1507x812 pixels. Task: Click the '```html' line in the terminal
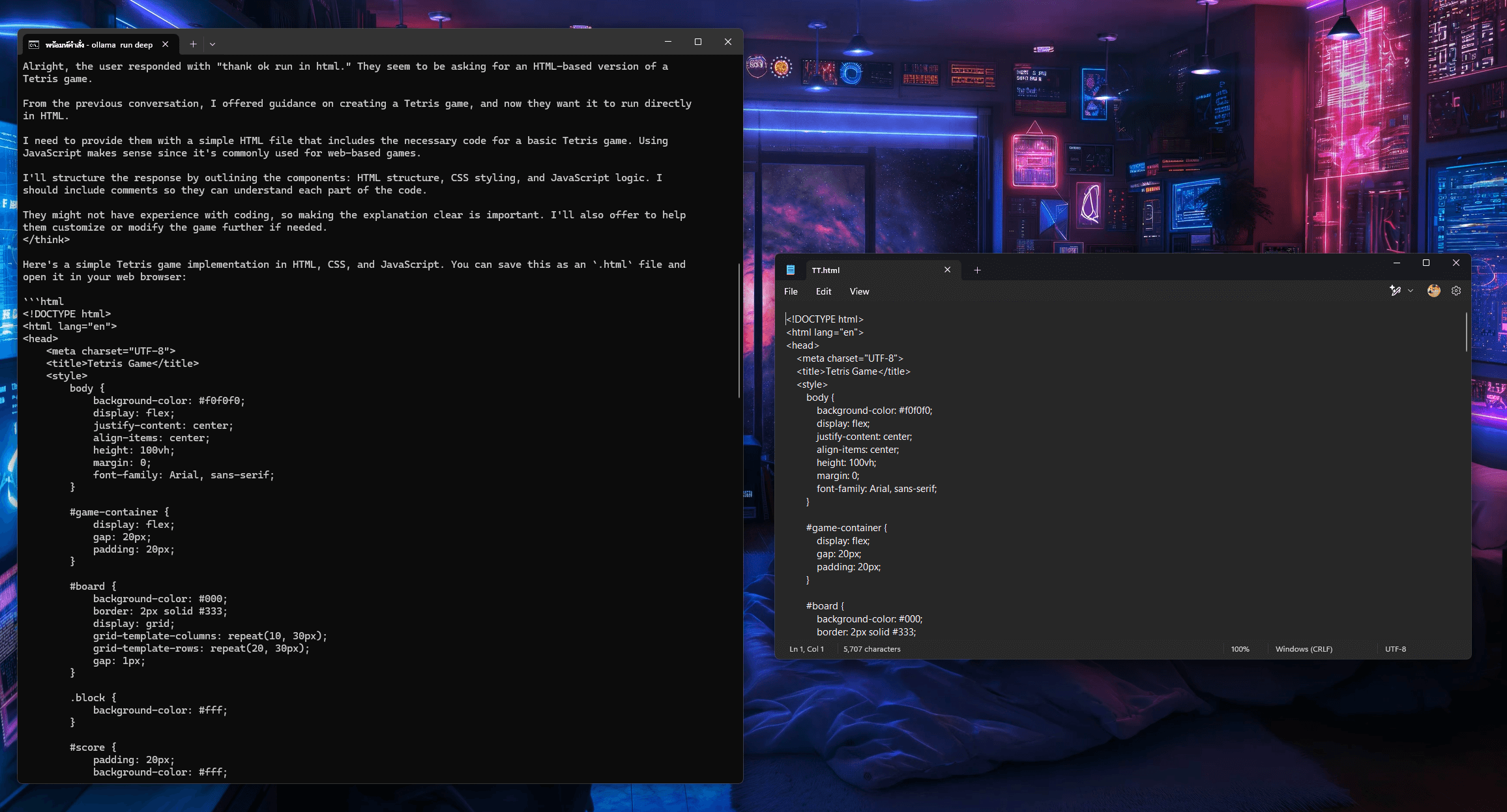pos(43,302)
